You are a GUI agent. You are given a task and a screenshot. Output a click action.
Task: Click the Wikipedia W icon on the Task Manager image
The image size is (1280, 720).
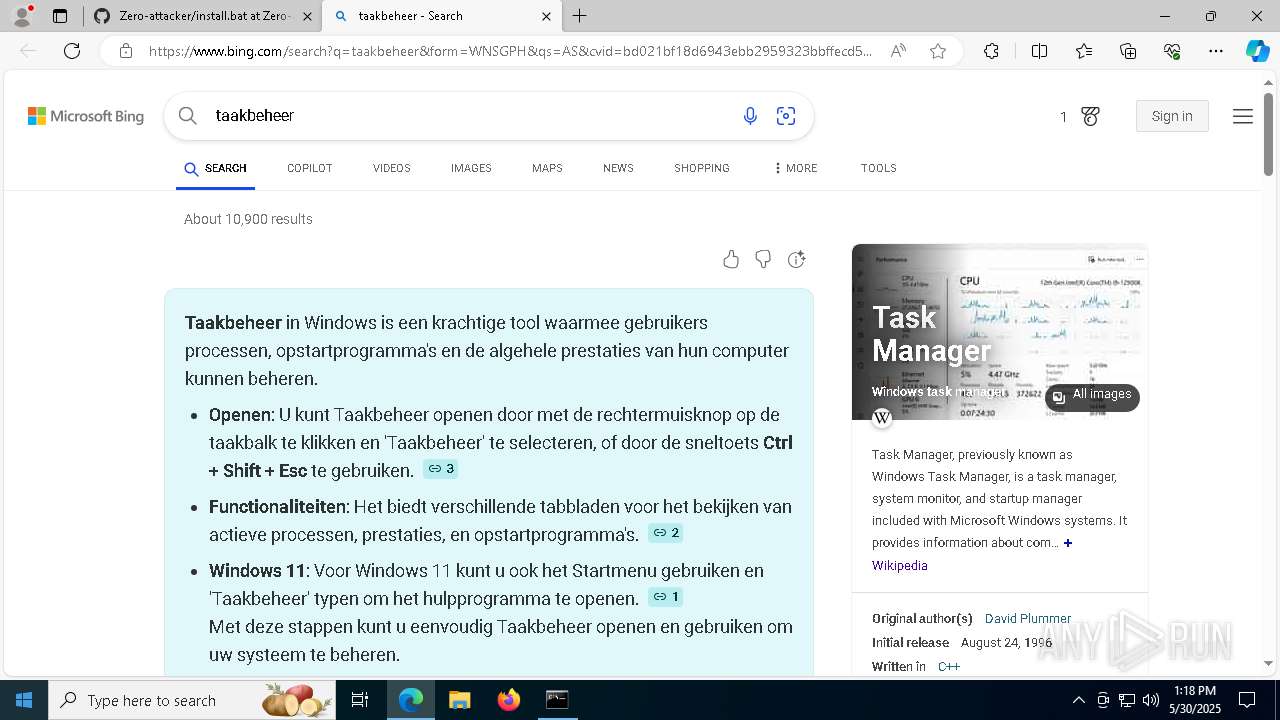click(882, 418)
